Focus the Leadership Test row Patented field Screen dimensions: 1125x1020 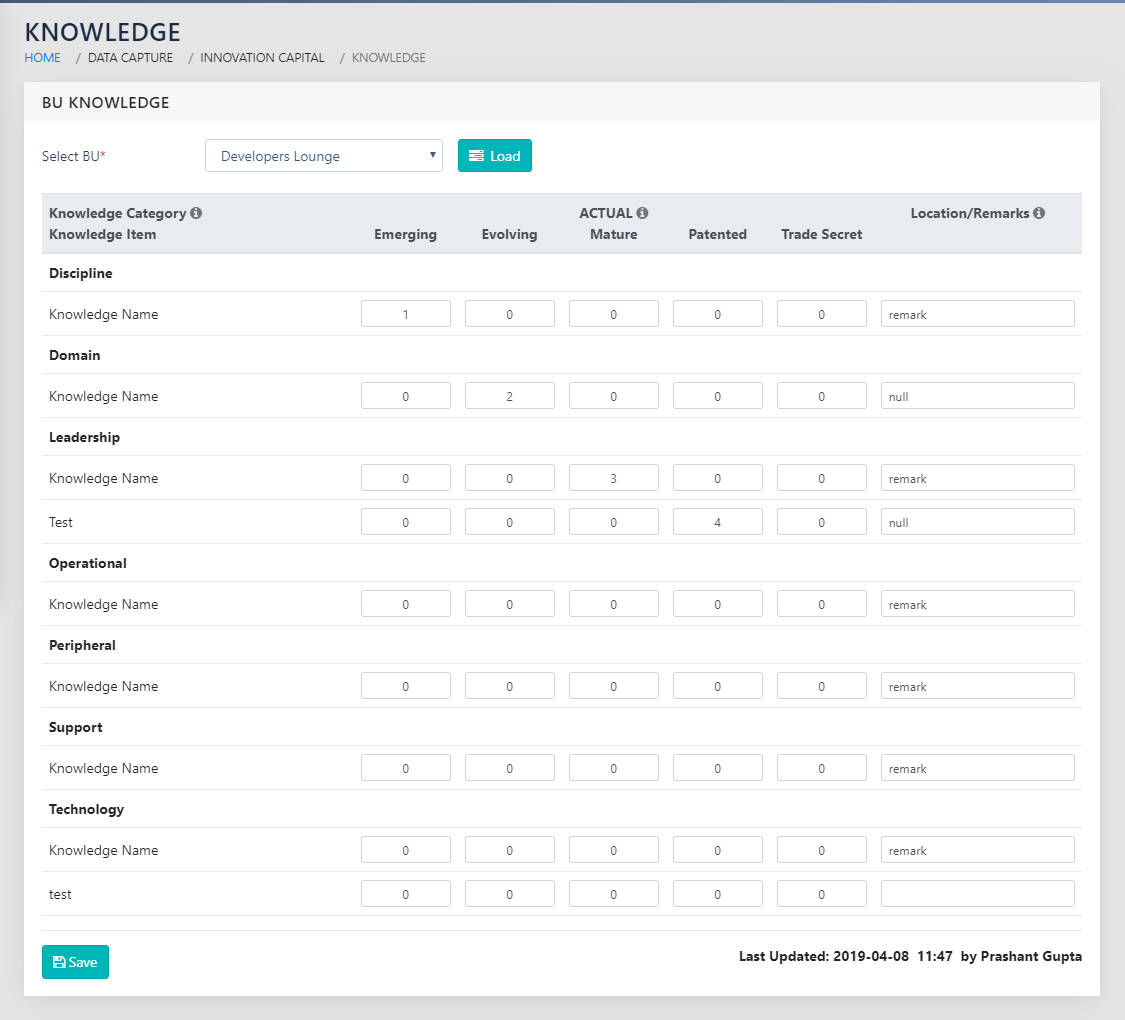click(717, 522)
